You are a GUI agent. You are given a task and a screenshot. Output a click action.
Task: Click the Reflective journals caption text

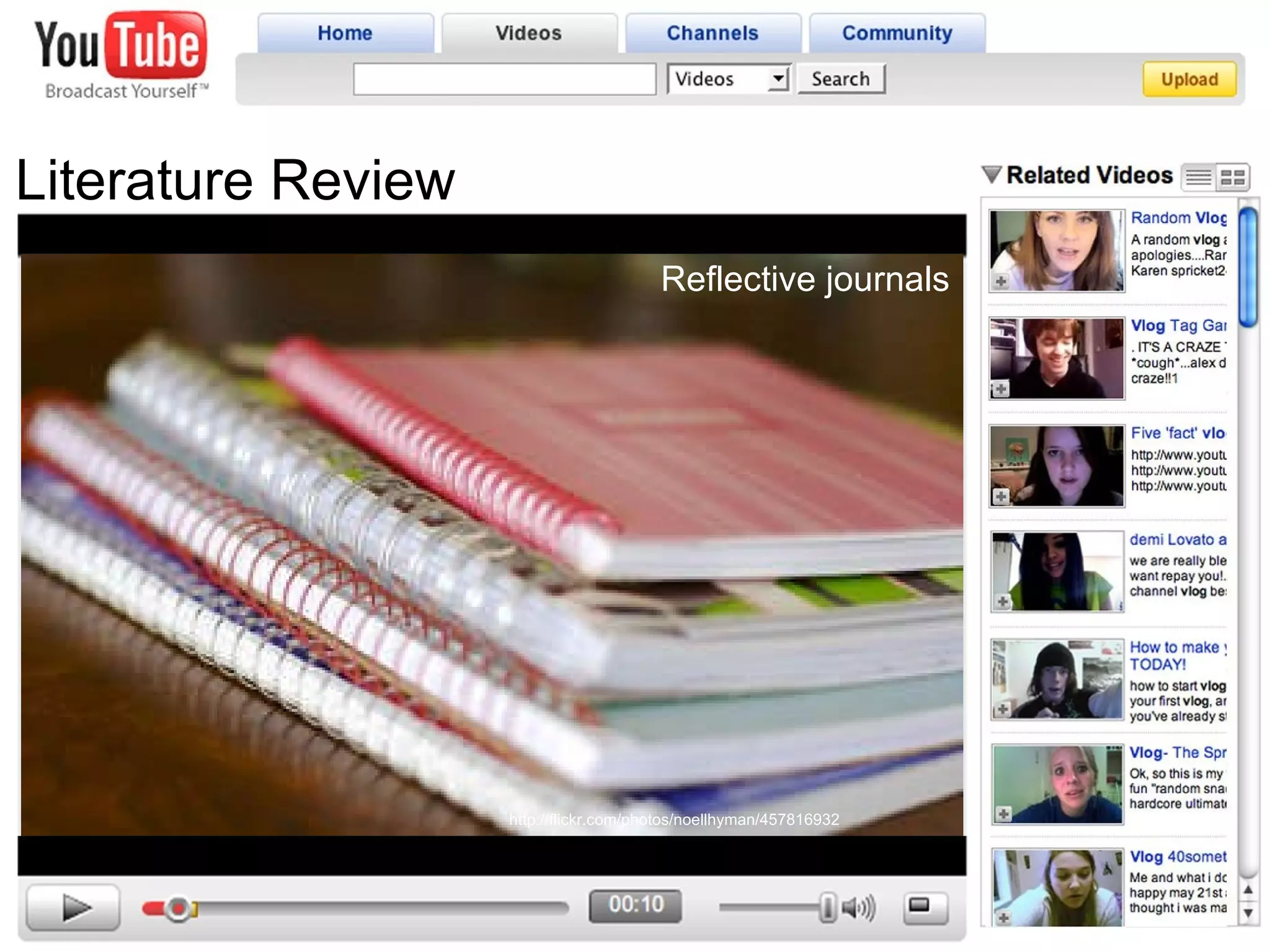point(804,280)
